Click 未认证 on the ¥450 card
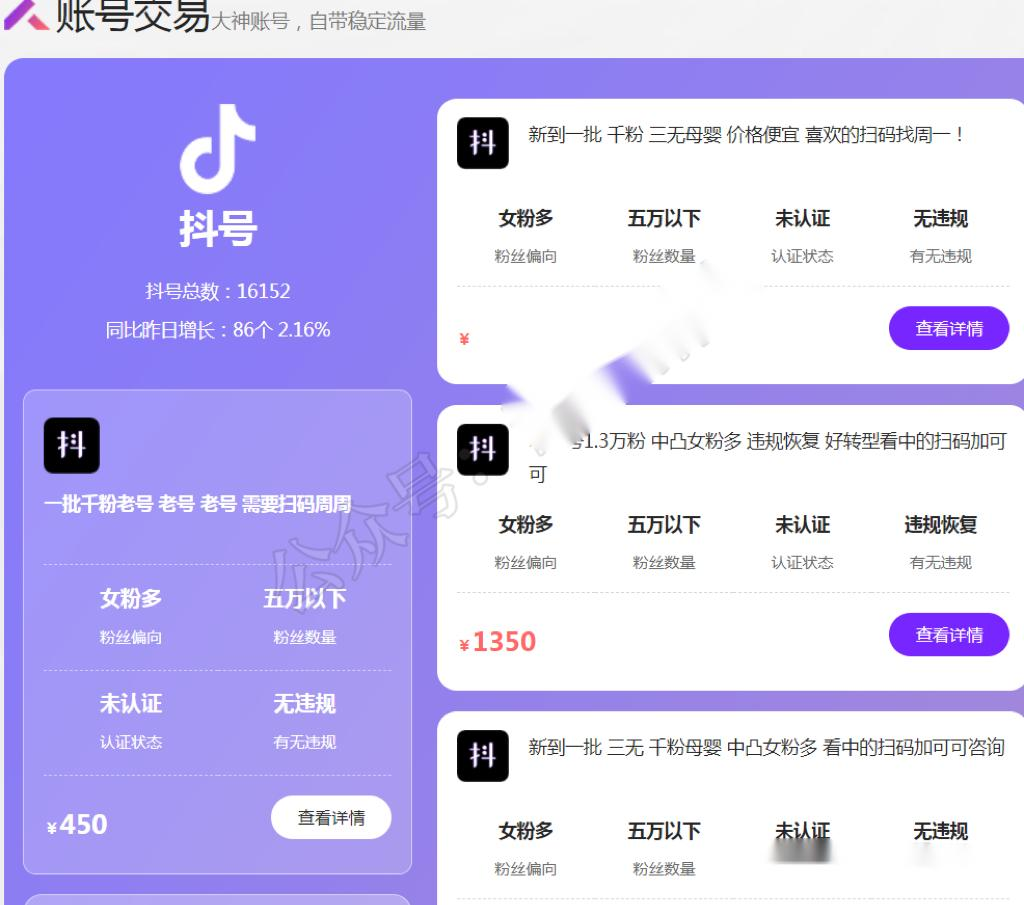Screen dimensions: 1024x905 (x=131, y=703)
